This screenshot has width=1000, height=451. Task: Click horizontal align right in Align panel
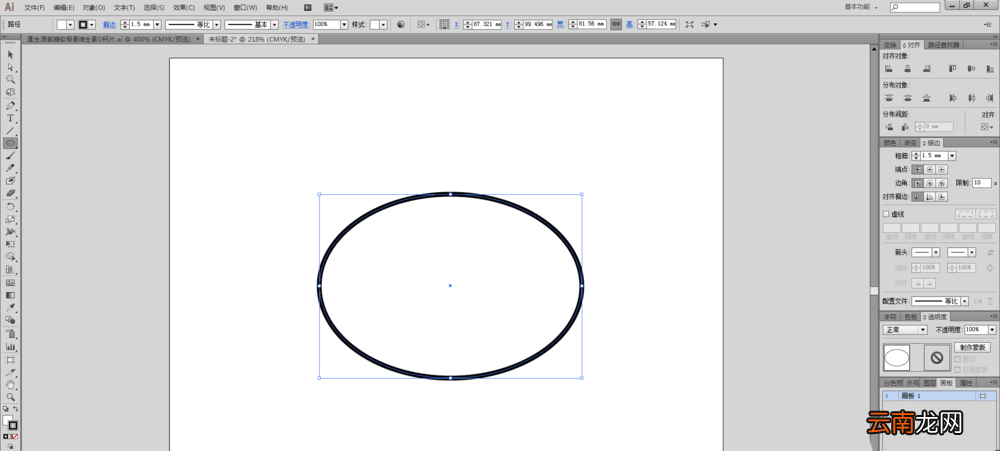pos(926,68)
